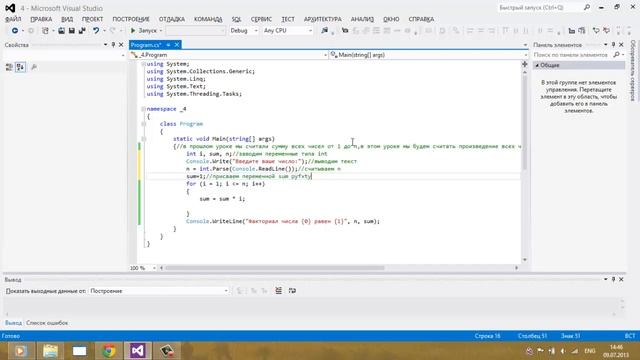Open the Обозреватель серверов side tab
This screenshot has width=640, height=360.
(633, 70)
